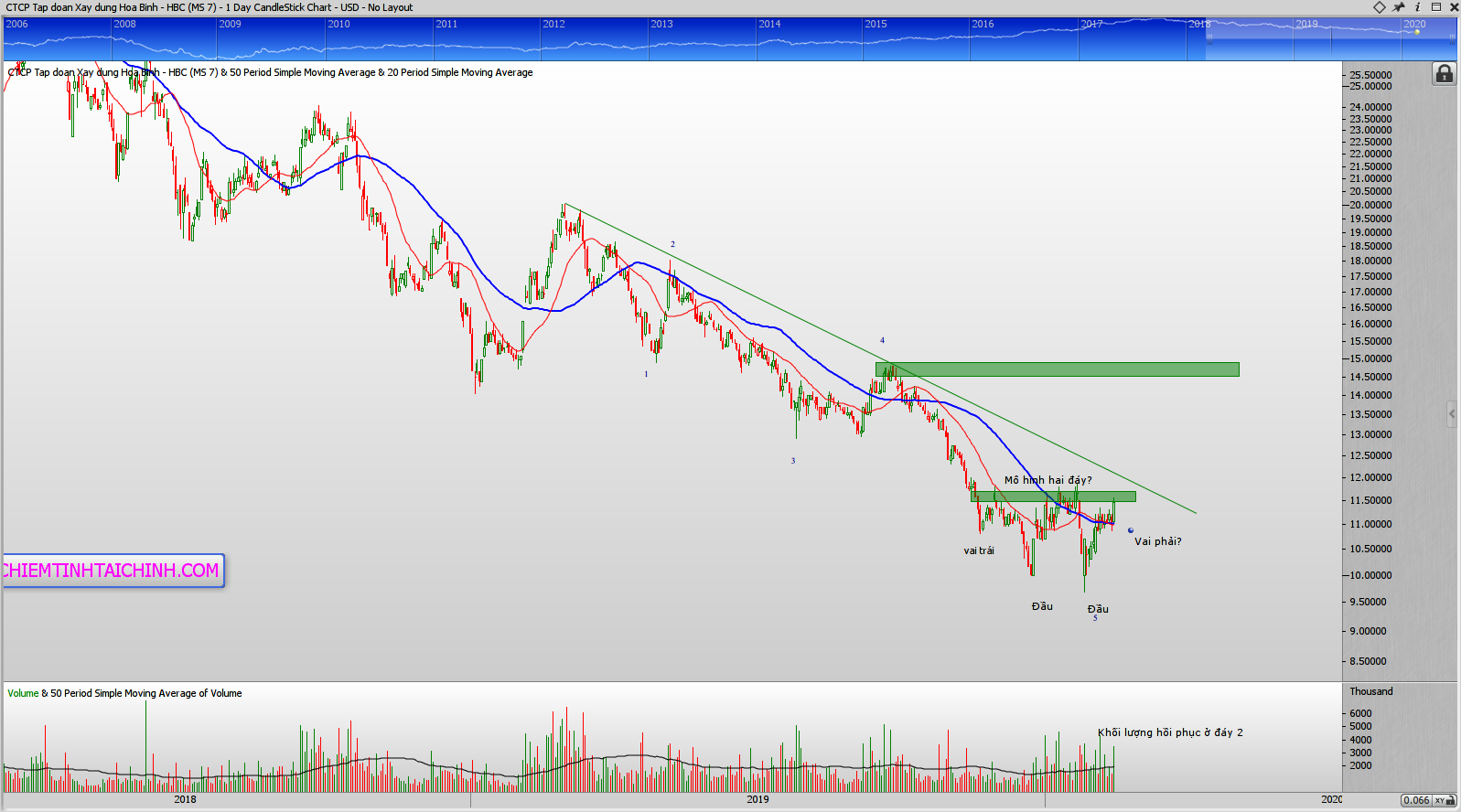
Task: Open chart information via the i icon
Action: click(x=1417, y=7)
